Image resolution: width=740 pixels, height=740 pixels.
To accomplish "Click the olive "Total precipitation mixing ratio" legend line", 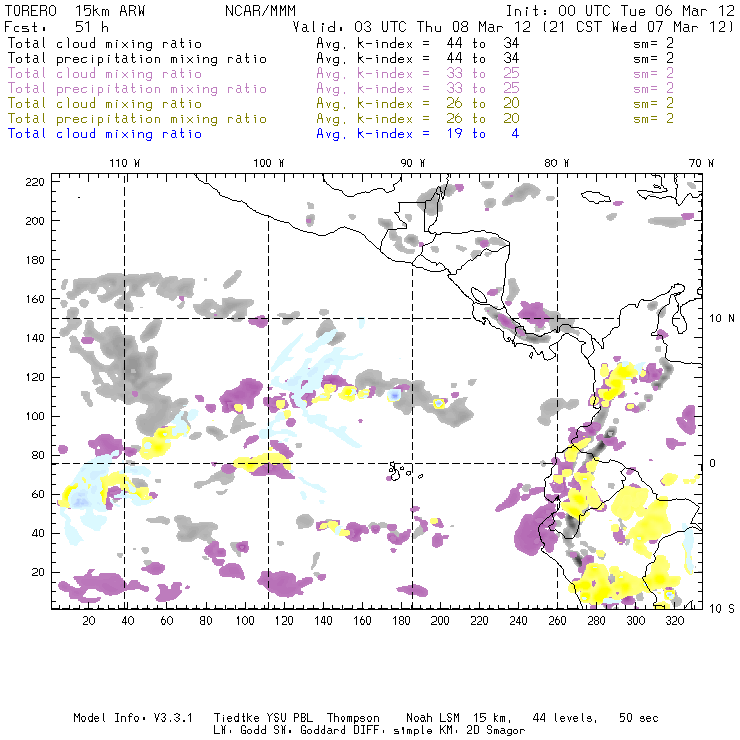I will 137,119.
